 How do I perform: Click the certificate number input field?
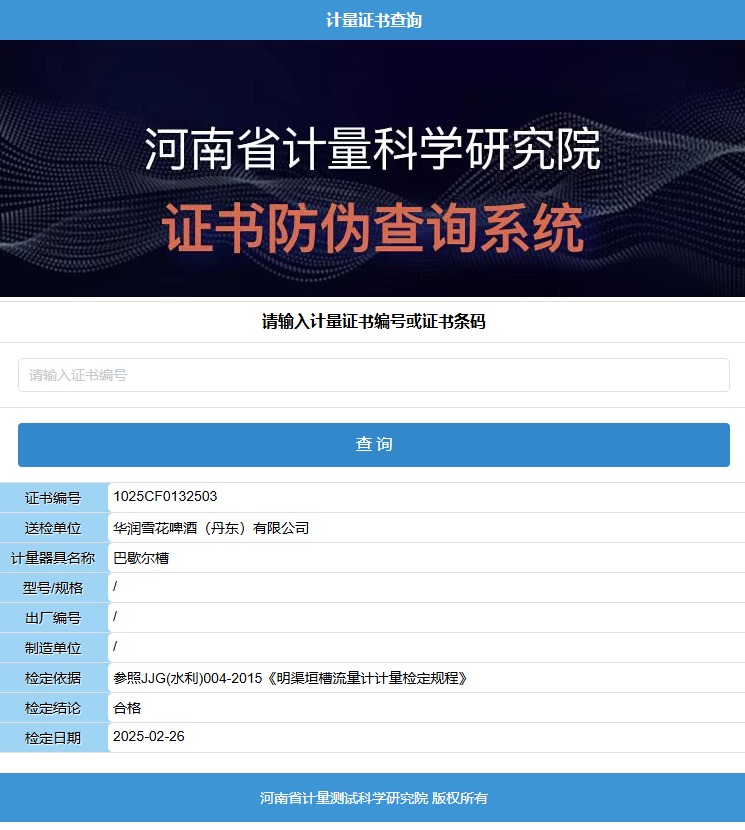click(x=373, y=375)
